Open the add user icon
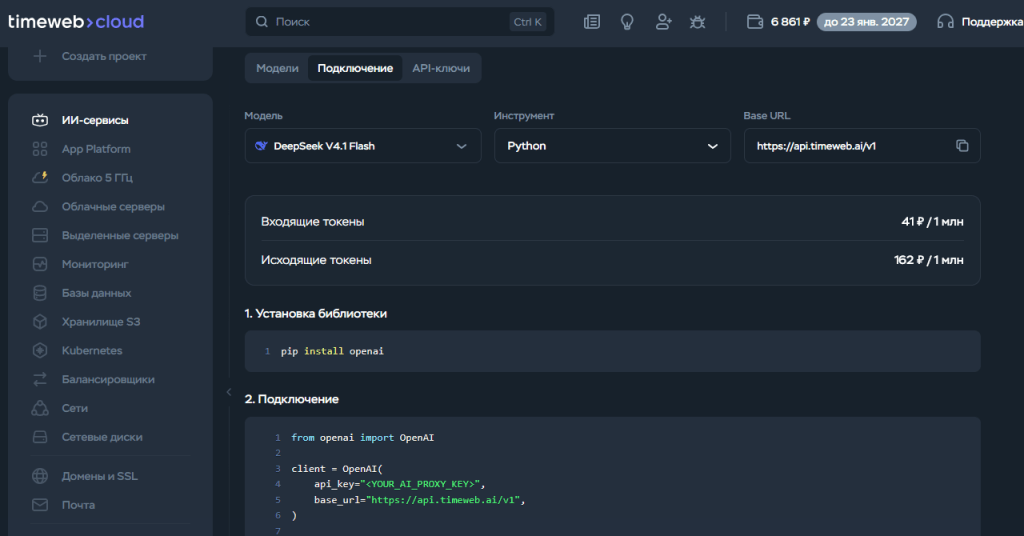Screen dimensions: 1024x536 [663, 22]
